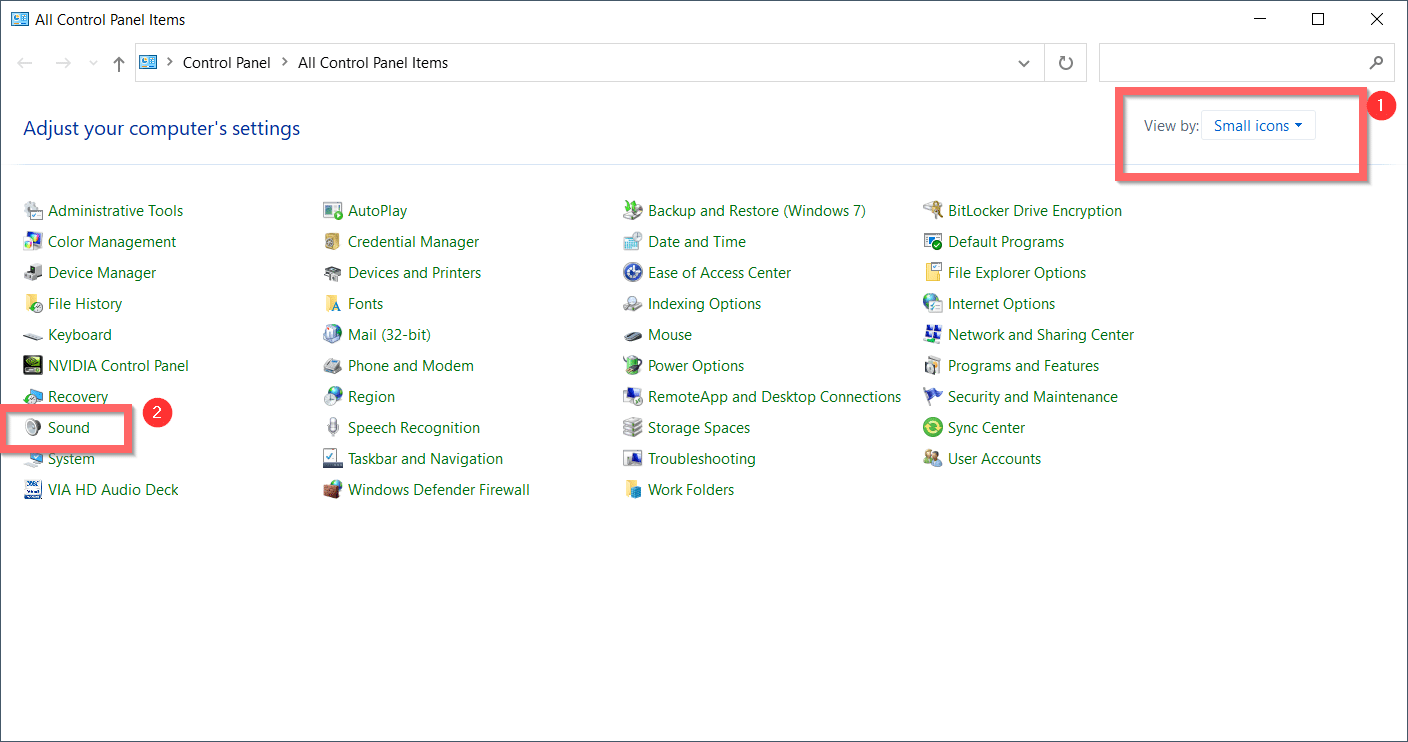The height and width of the screenshot is (742, 1408).
Task: Open the address bar history dropdown
Action: point(1024,63)
